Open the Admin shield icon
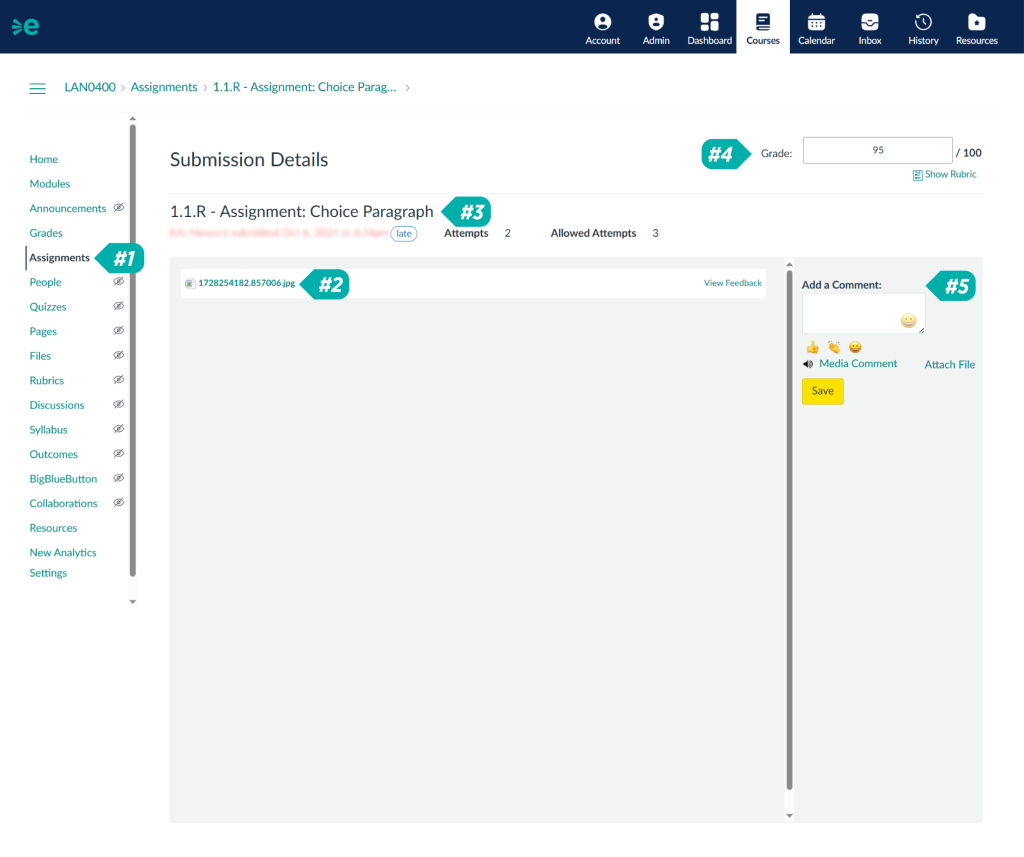 [656, 23]
